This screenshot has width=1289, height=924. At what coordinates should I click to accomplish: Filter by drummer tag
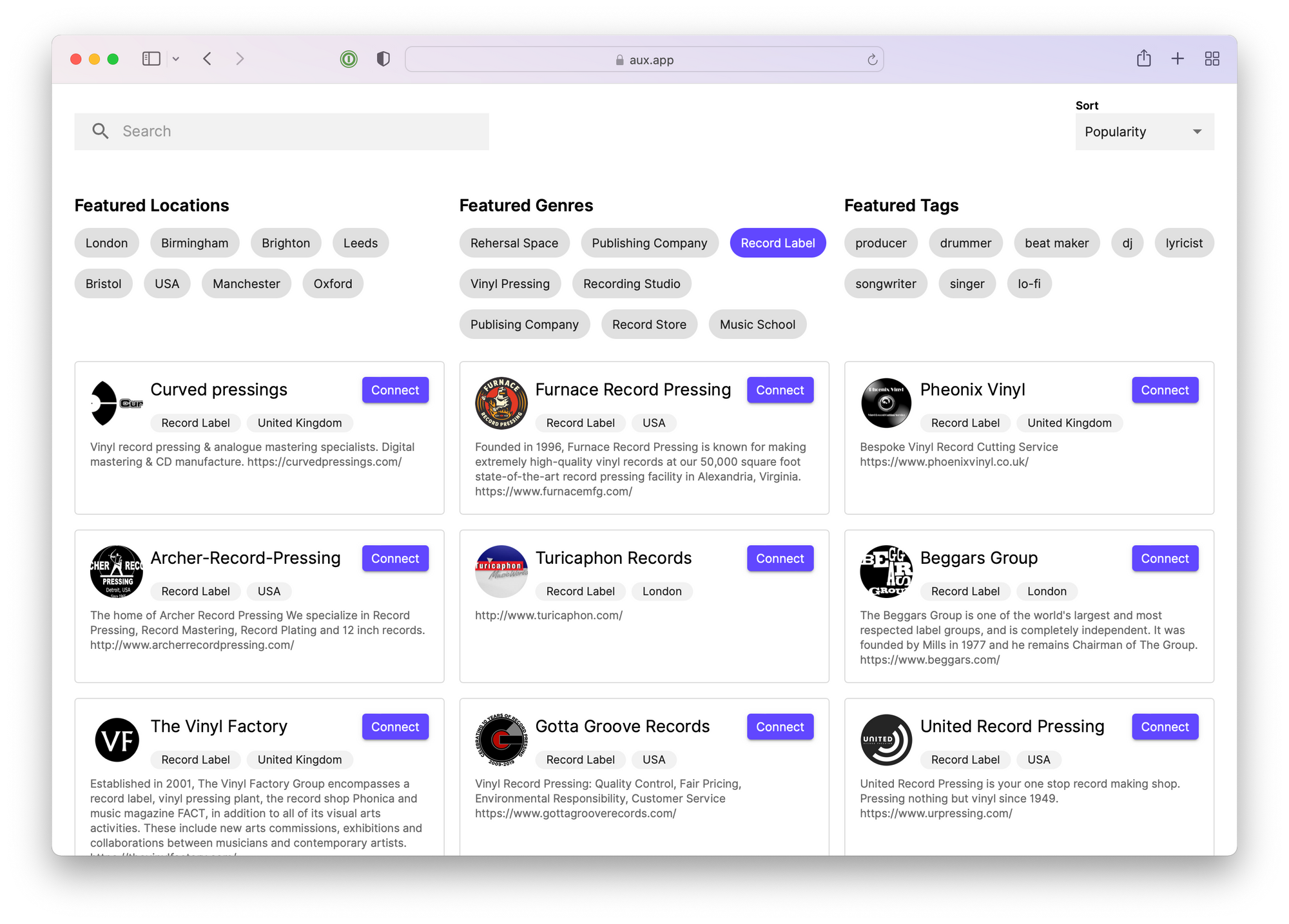(965, 243)
